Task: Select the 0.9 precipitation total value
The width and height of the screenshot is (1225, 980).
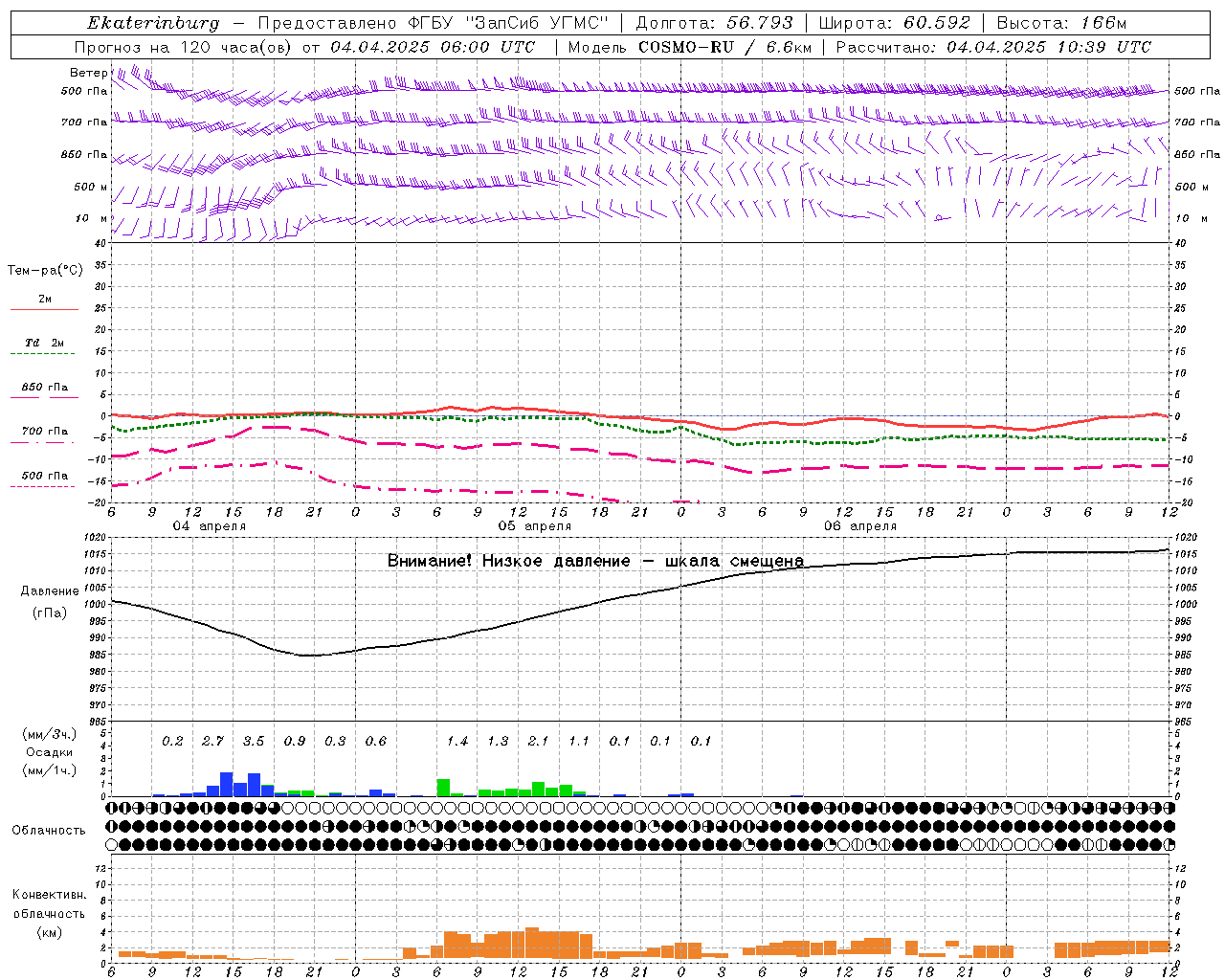Action: pos(295,741)
